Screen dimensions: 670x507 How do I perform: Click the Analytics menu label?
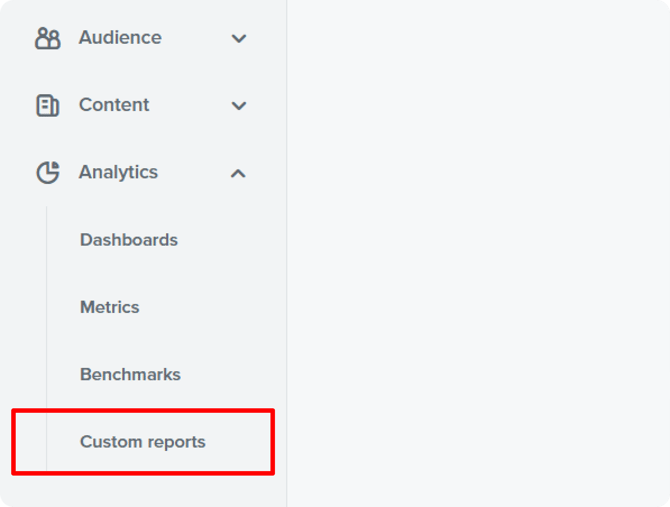[118, 172]
